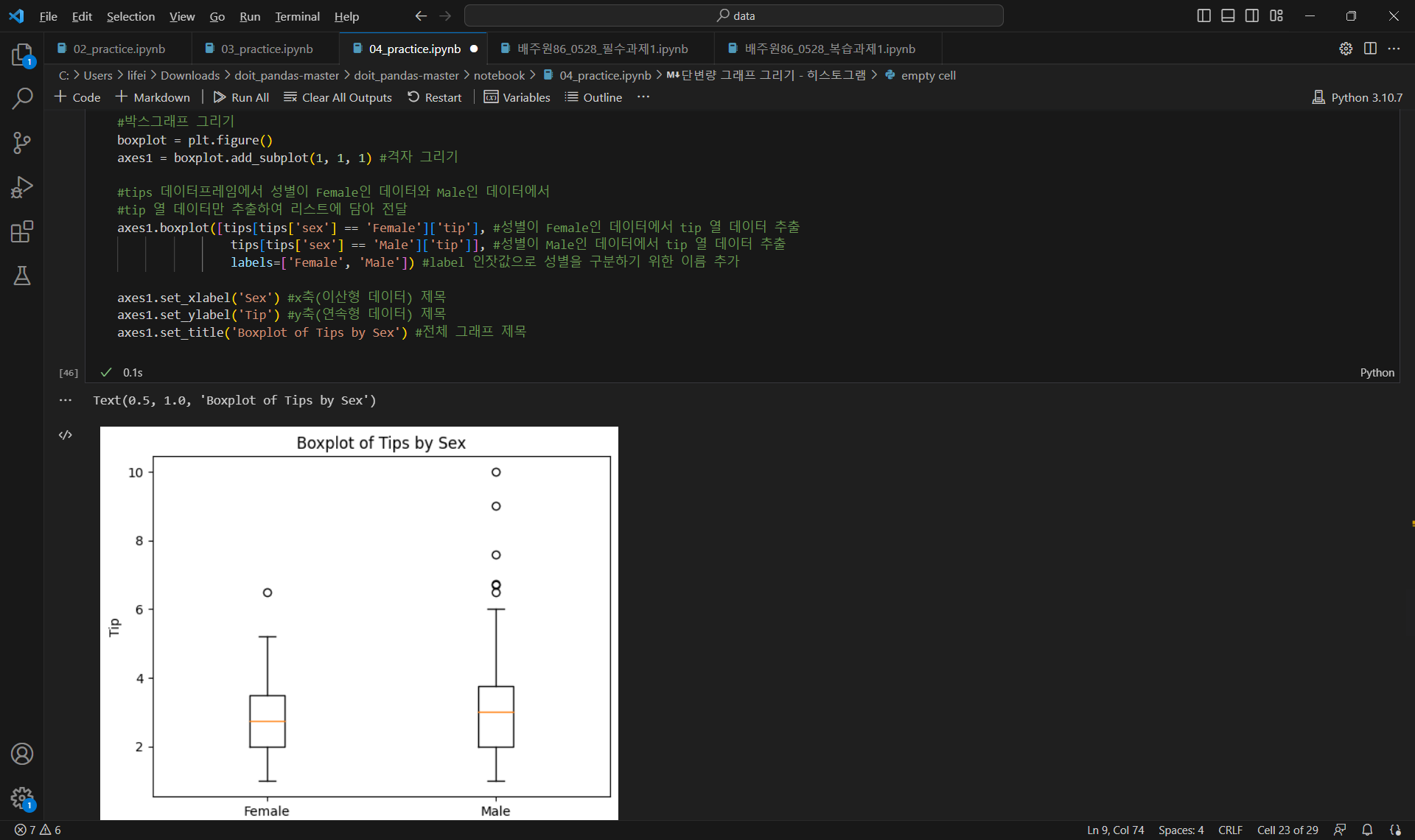Open the Extensions view icon
The width and height of the screenshot is (1415, 840).
(22, 232)
